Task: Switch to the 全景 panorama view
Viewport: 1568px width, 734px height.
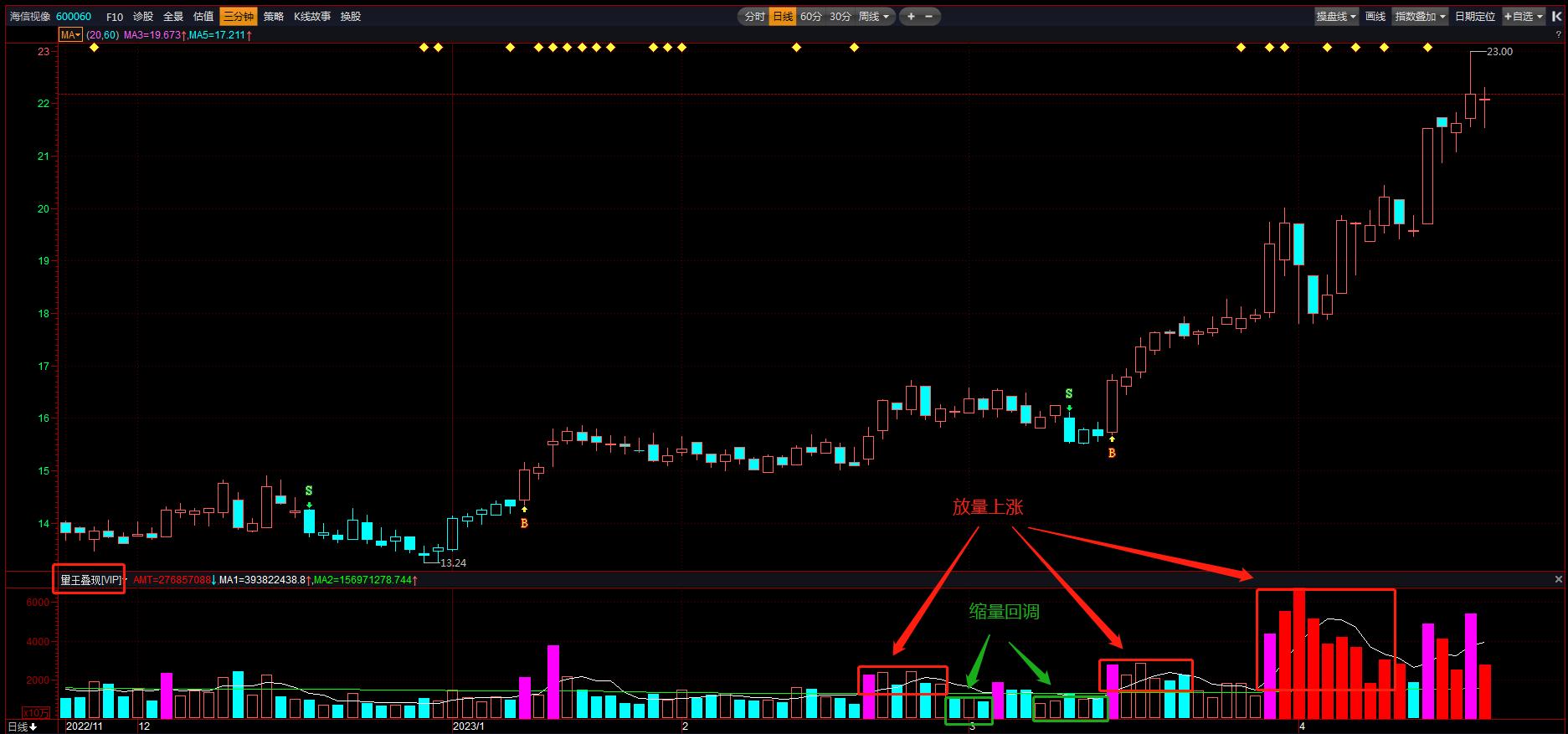Action: click(x=173, y=17)
